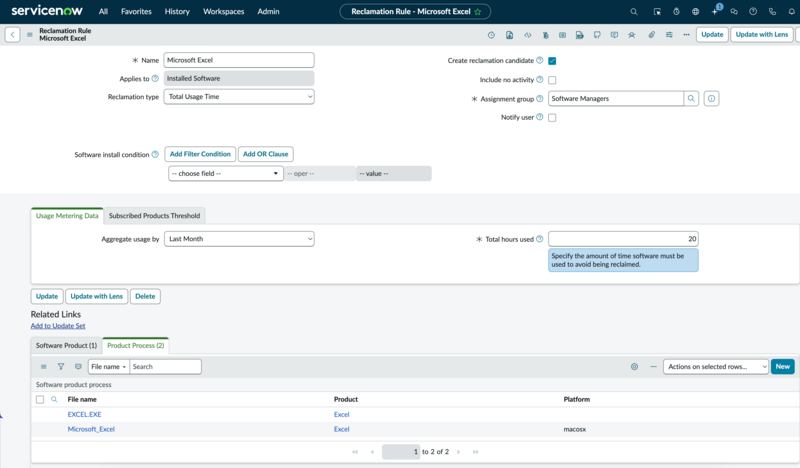Open more options ellipsis in form header

point(686,35)
